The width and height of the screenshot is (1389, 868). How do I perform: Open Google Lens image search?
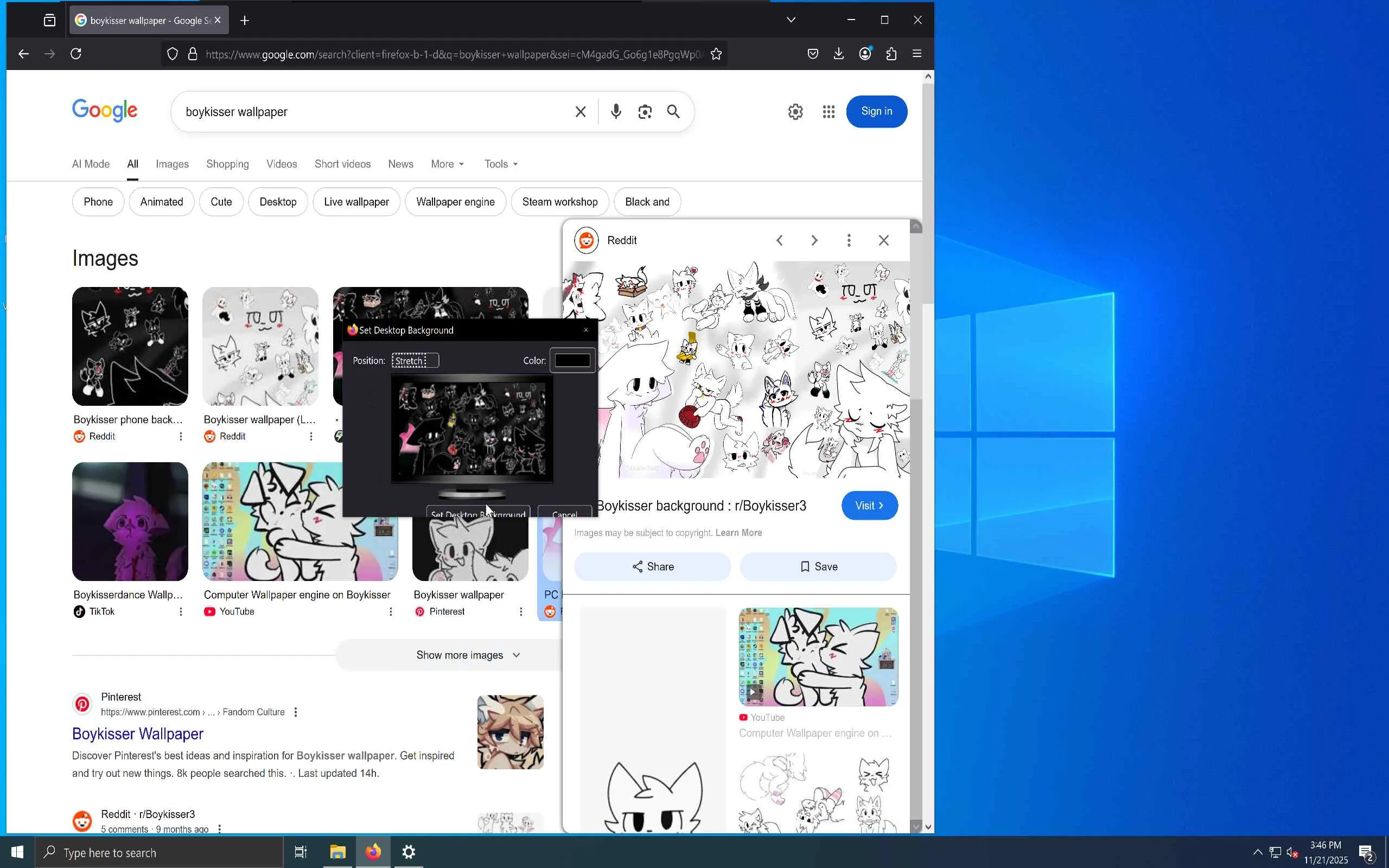(x=645, y=111)
